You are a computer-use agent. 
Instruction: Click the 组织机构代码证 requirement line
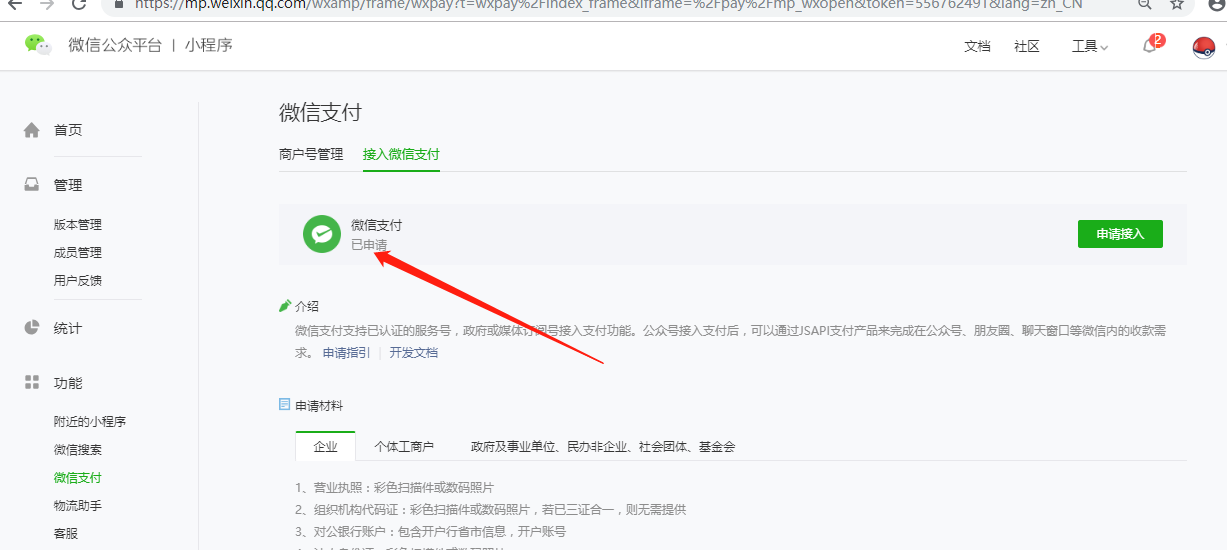click(490, 510)
